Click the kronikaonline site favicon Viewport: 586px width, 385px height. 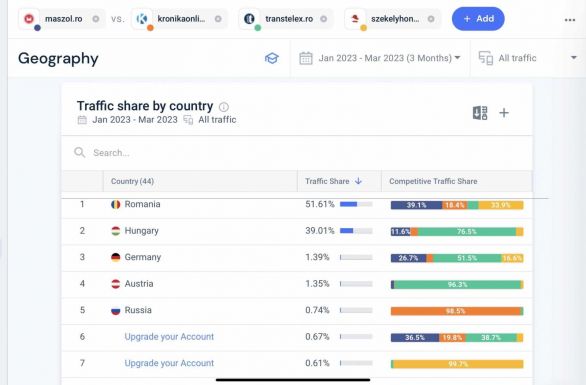142,18
